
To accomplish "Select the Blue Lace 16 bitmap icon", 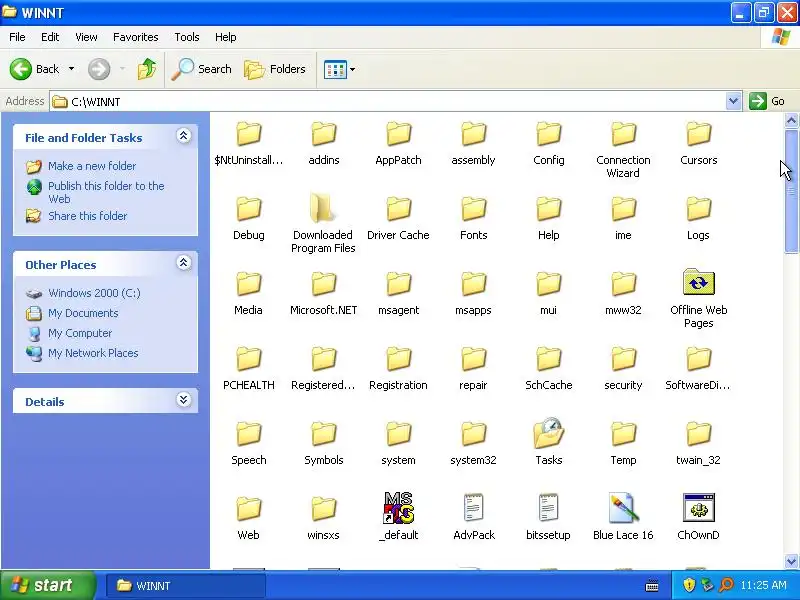I will click(623, 508).
